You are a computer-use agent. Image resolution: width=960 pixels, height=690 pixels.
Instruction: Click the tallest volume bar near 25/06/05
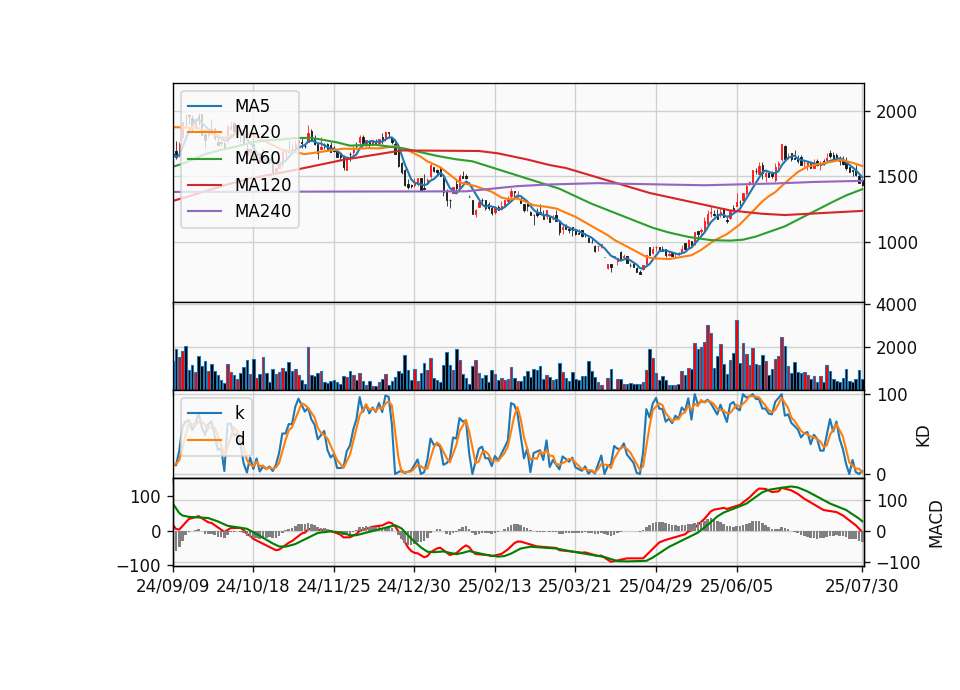click(737, 355)
